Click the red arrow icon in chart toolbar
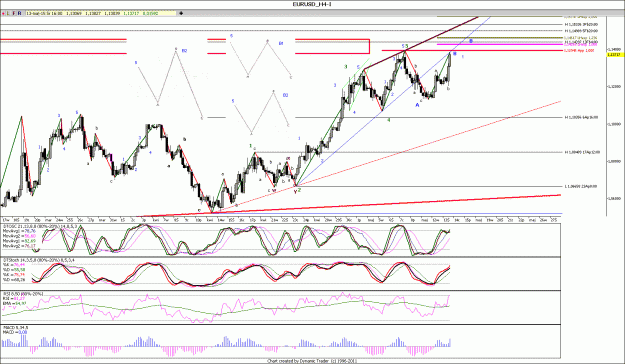The height and width of the screenshot is (364, 625). pos(3,13)
